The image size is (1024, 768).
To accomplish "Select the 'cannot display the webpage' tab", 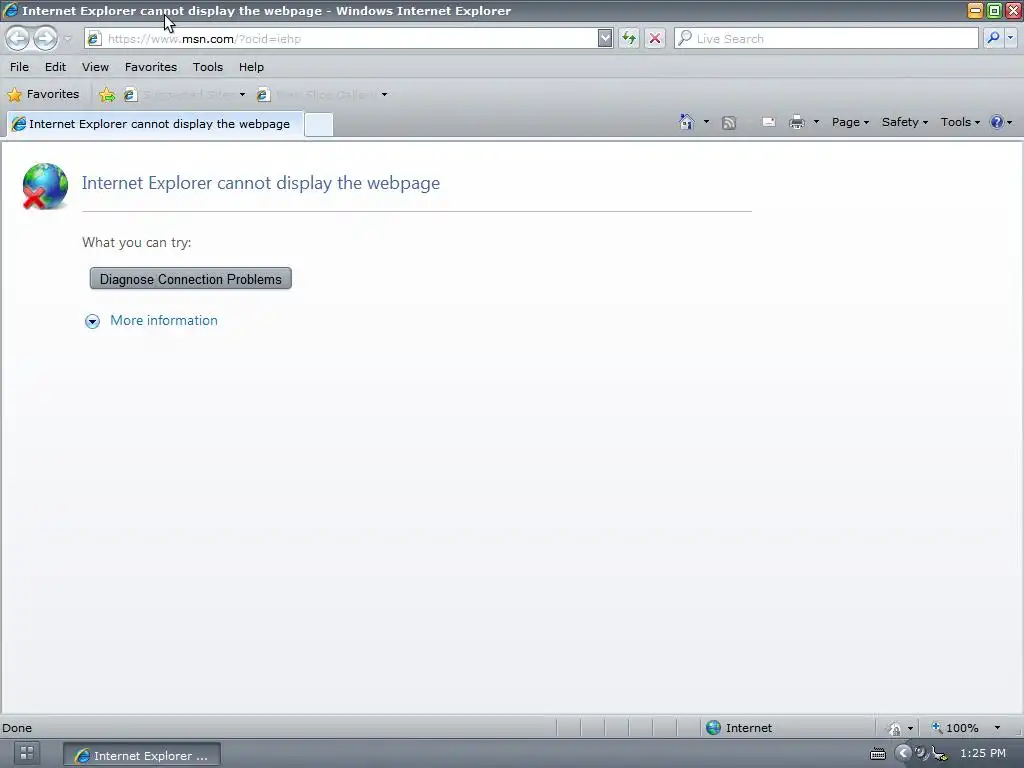I will coord(155,124).
